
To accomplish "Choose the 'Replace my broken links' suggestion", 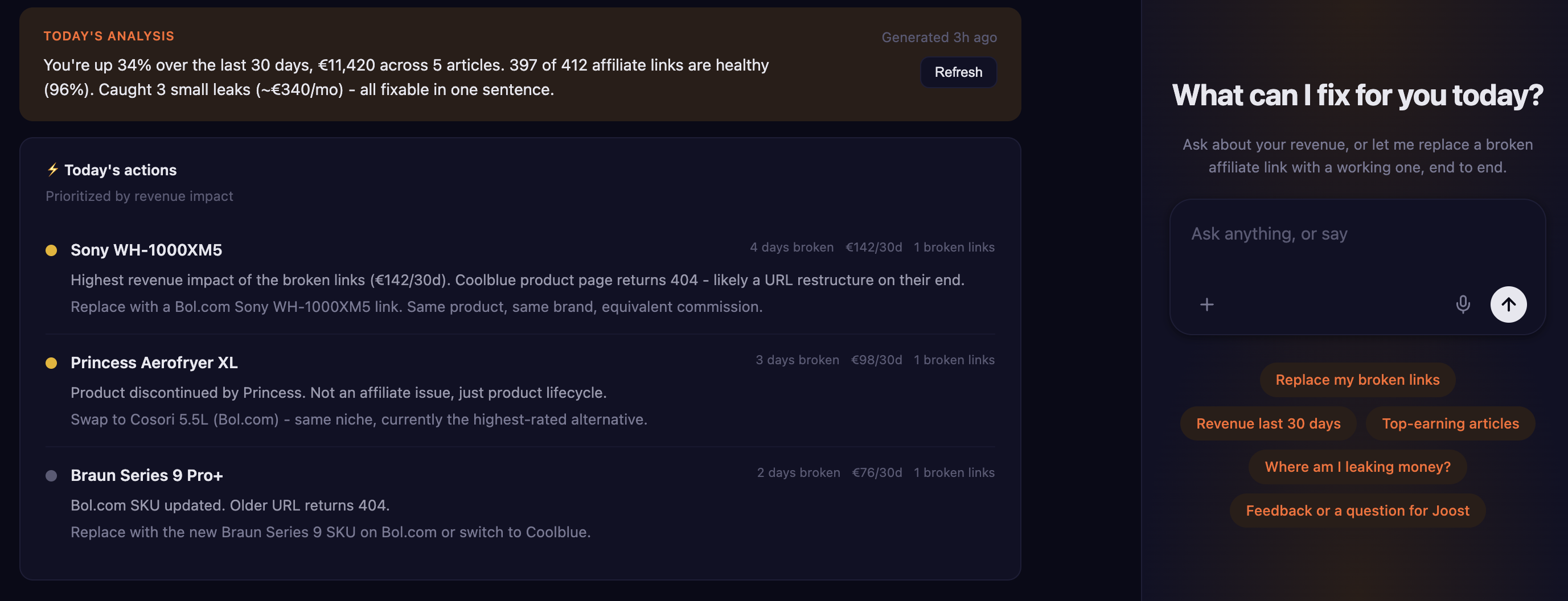I will pos(1357,380).
